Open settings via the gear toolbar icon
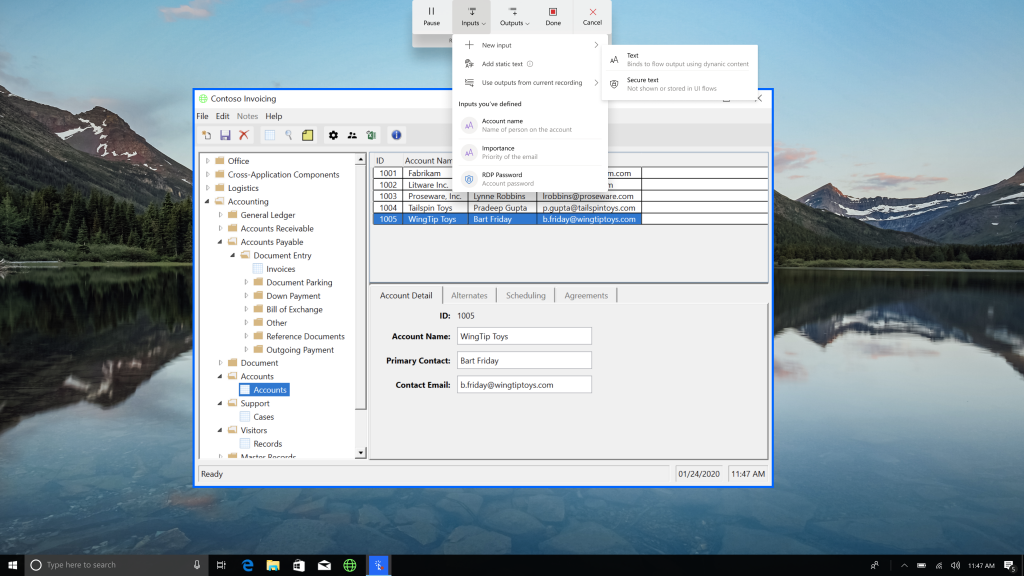Image resolution: width=1024 pixels, height=576 pixels. (333, 135)
